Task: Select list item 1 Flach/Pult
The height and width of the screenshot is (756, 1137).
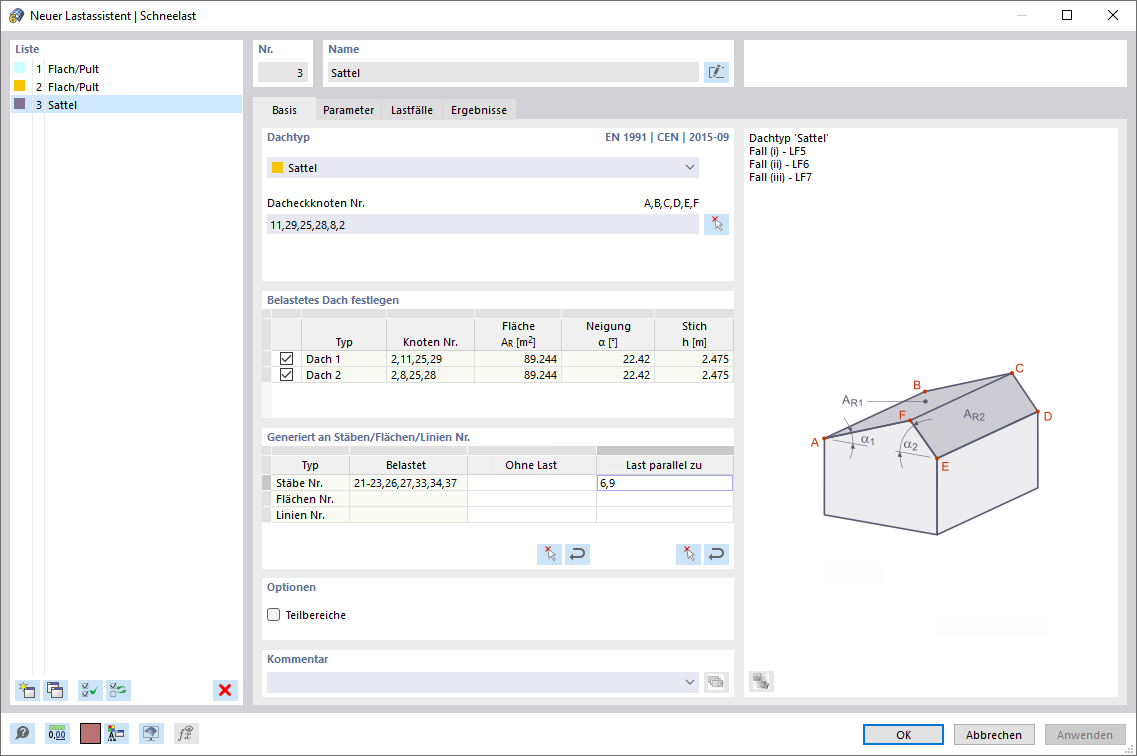Action: [x=127, y=69]
